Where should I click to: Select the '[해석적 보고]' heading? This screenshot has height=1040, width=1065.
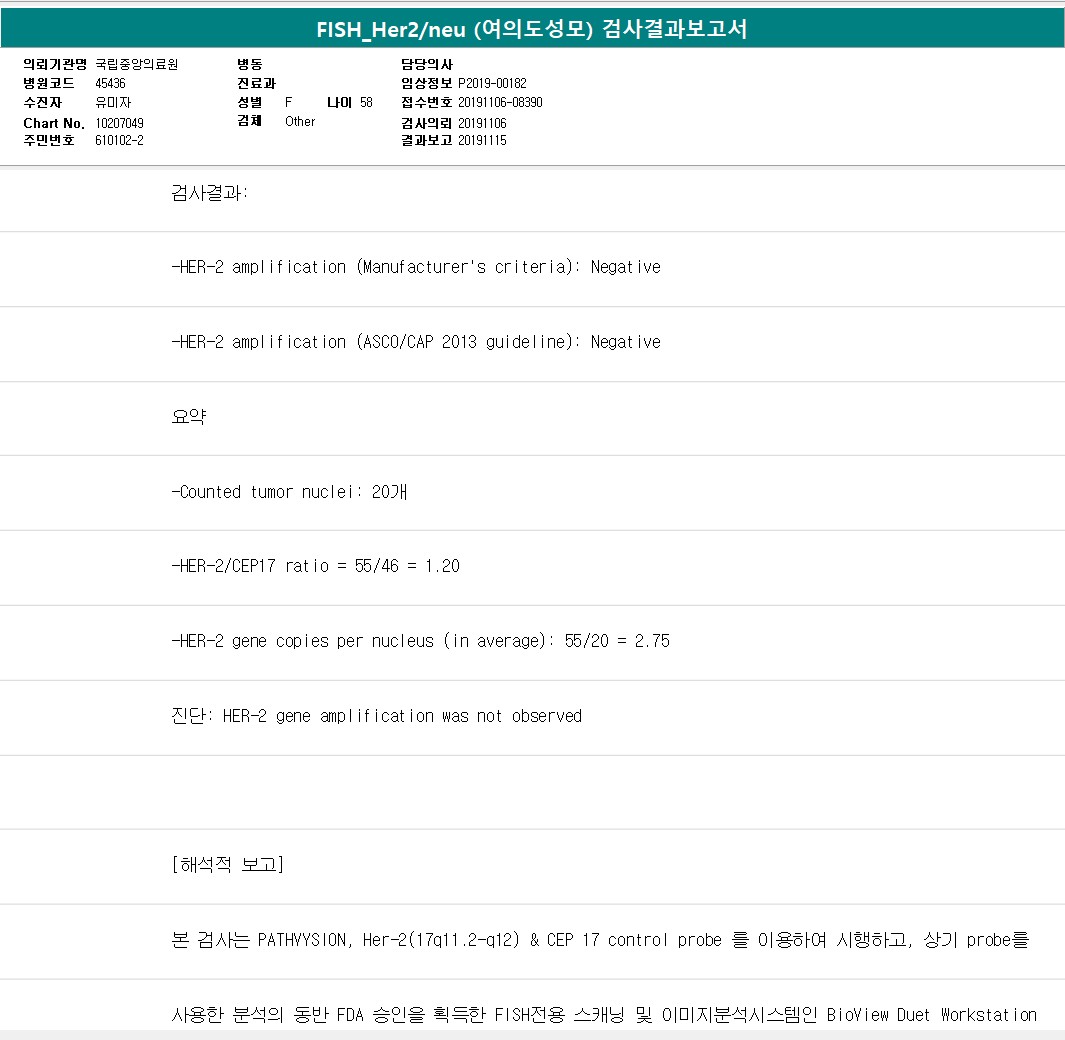228,864
